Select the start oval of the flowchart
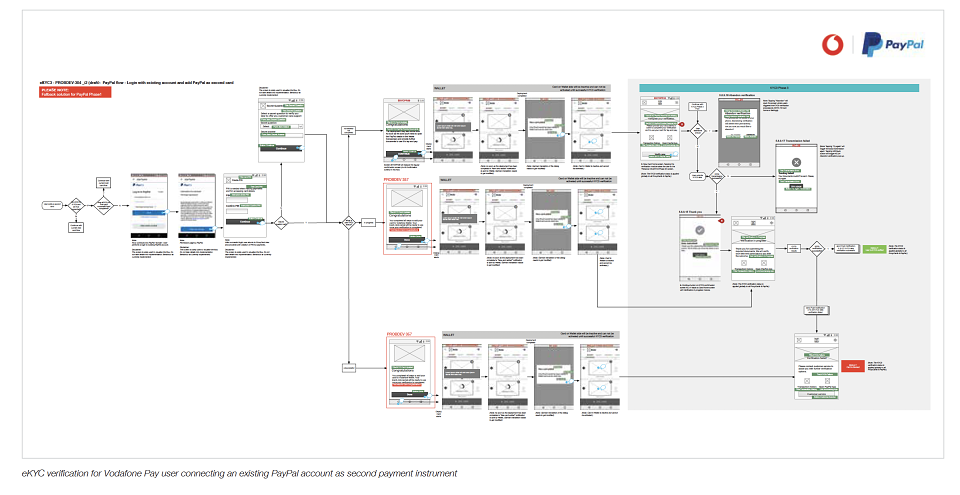960x495 pixels. tap(52, 205)
